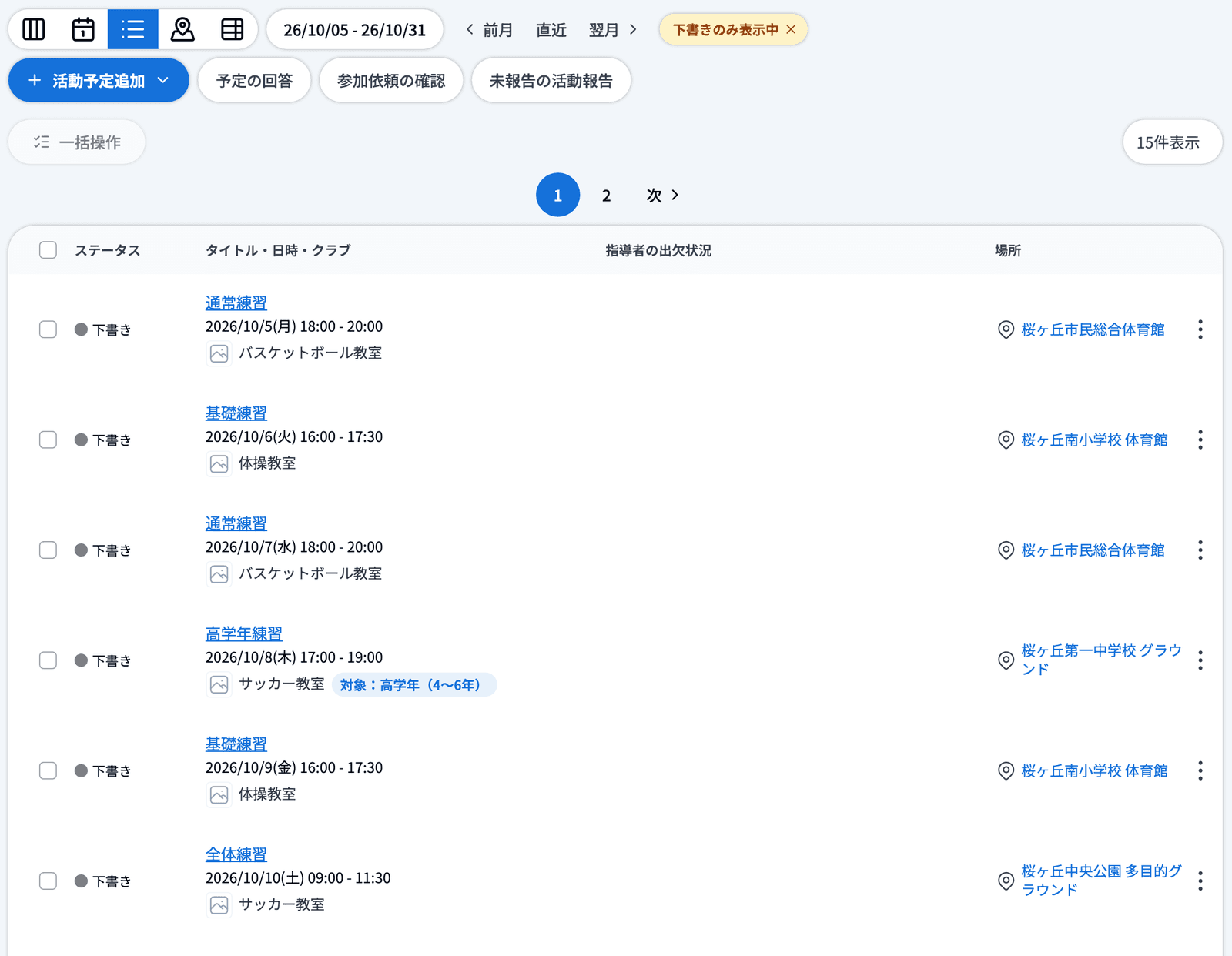Viewport: 1232px width, 956px height.
Task: Open the 高学年練習 activity link
Action: (244, 633)
